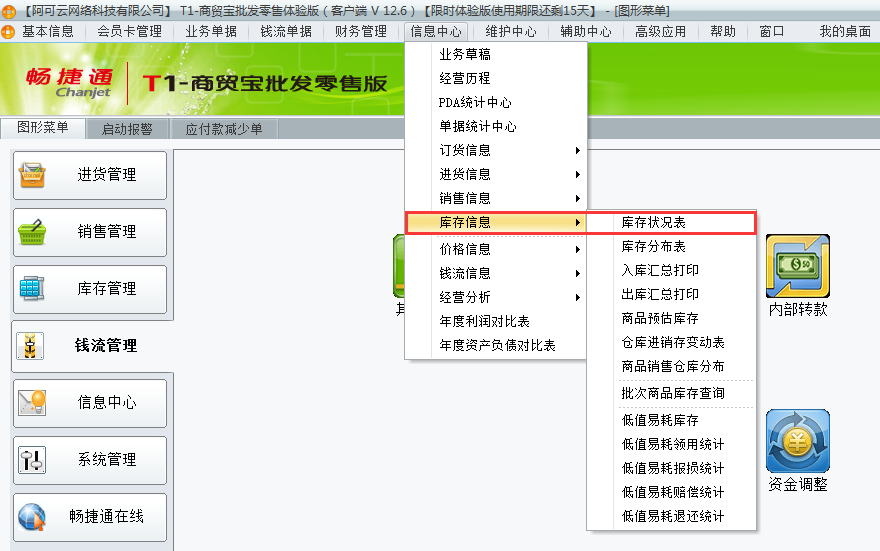Screen dimensions: 880x551
Task: Expand the 进货信息 submenu arrow
Action: pyautogui.click(x=578, y=175)
